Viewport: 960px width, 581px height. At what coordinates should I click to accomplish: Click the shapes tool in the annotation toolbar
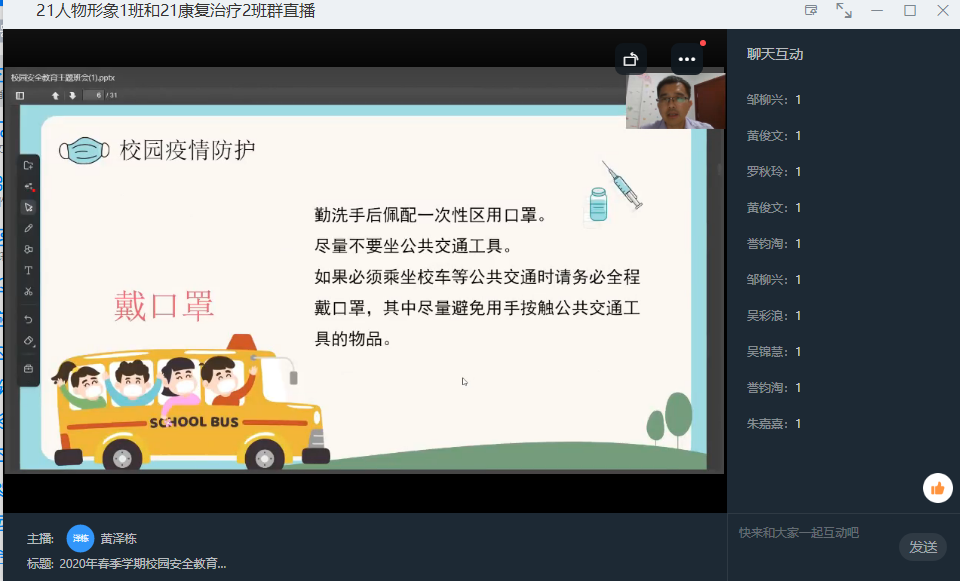tap(28, 249)
